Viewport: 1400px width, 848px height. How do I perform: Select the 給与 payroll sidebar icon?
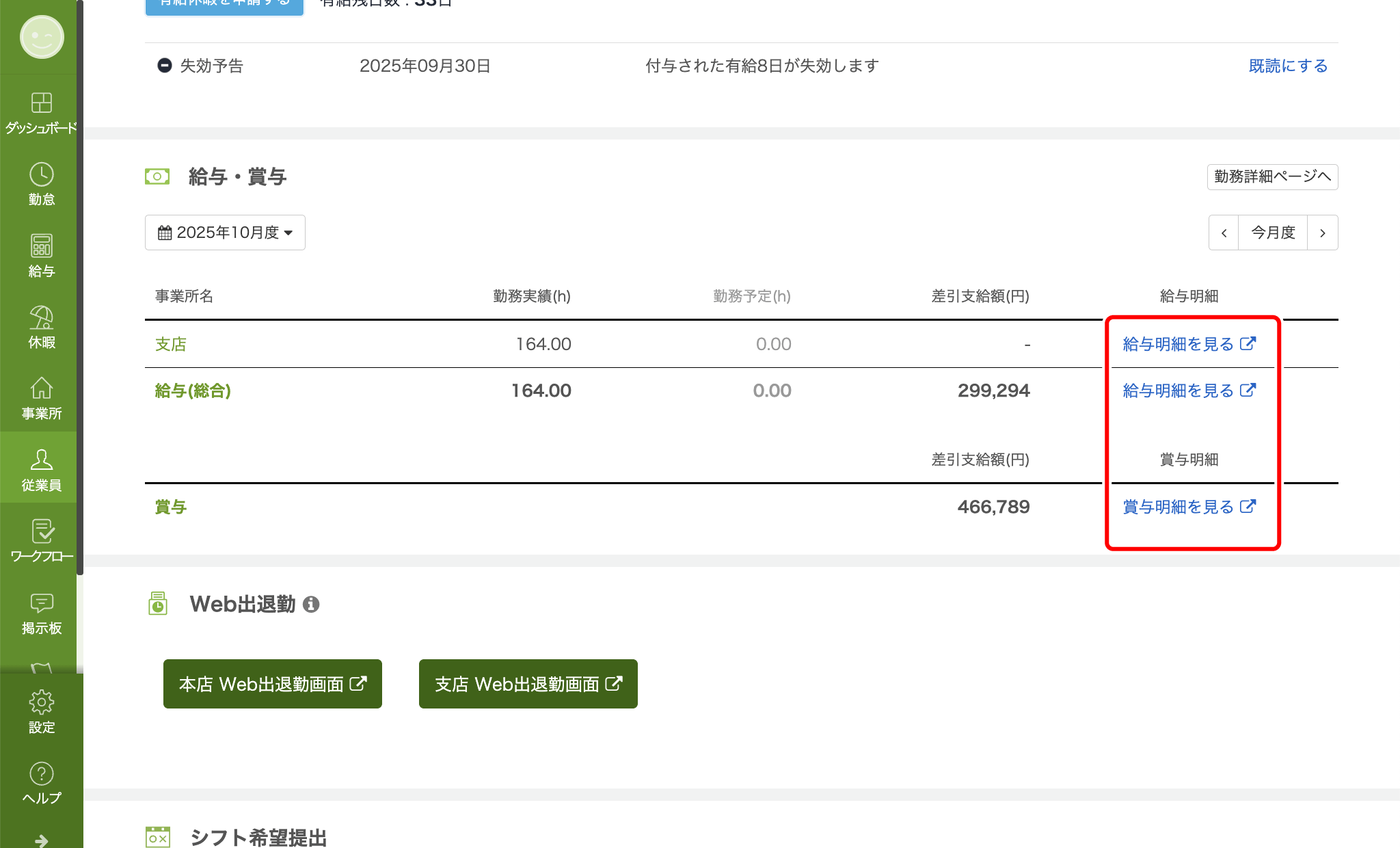(41, 253)
